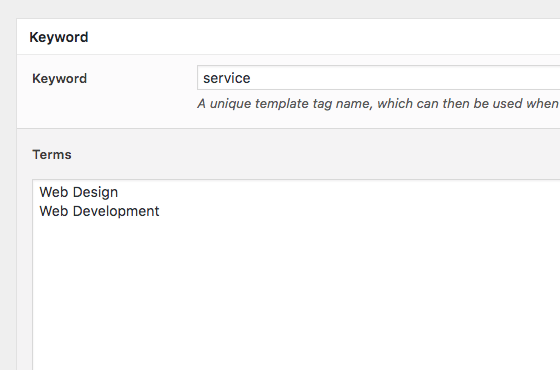The image size is (560, 370).
Task: Click the "Terms" section label
Action: 52,155
